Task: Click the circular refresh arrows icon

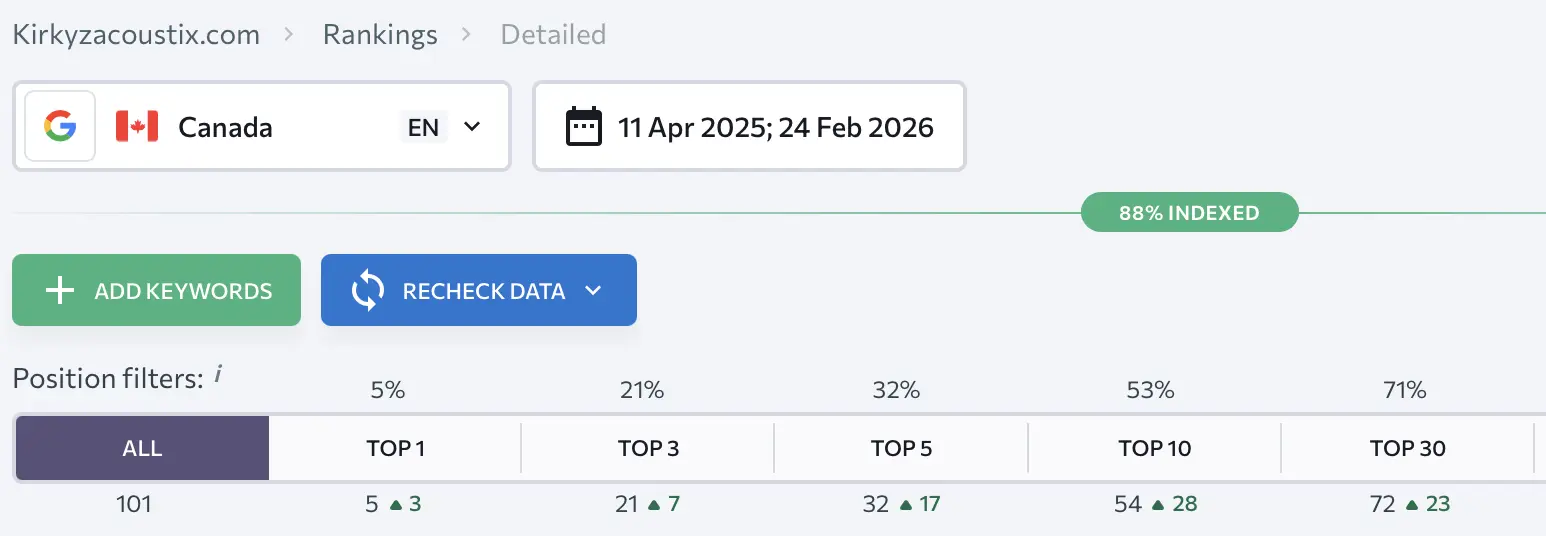Action: click(368, 291)
